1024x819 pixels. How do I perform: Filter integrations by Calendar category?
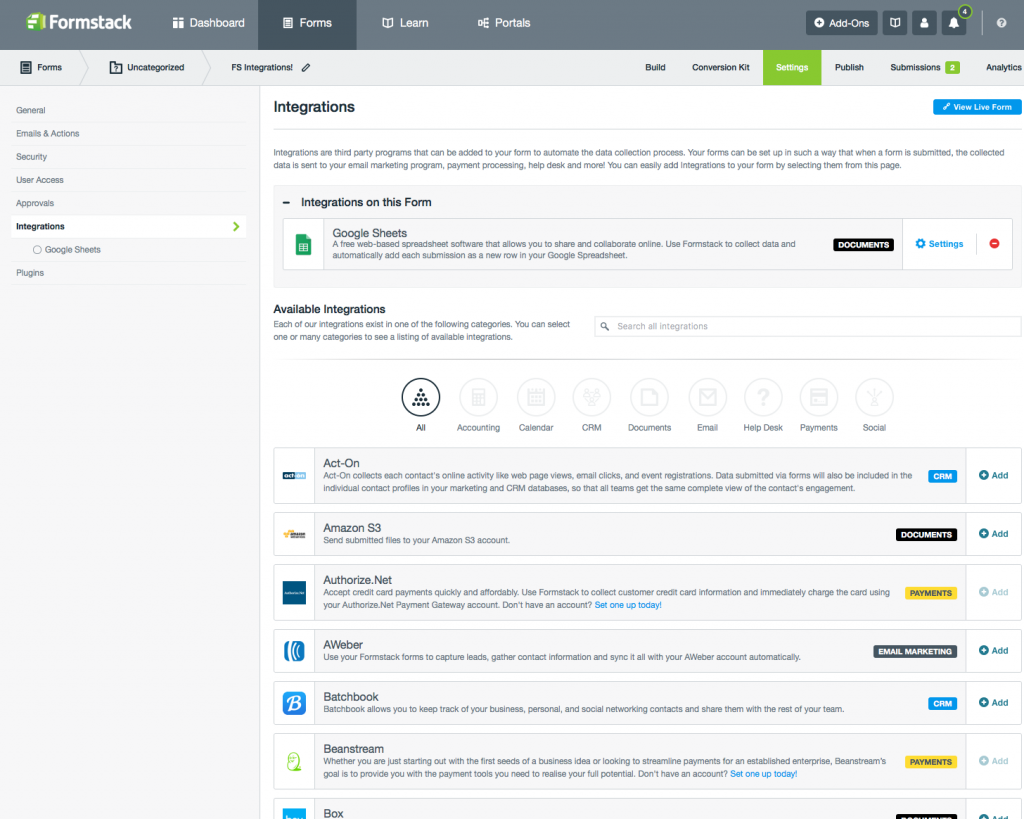pyautogui.click(x=536, y=397)
